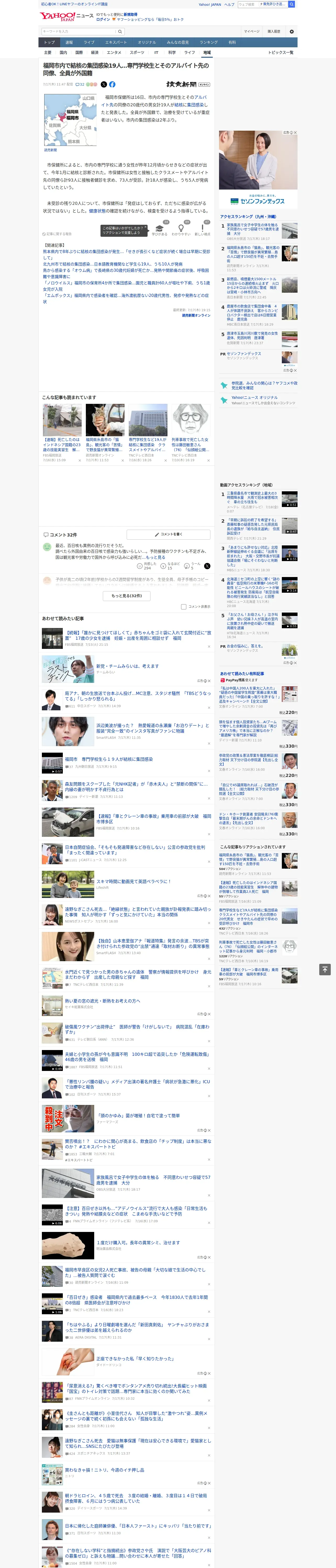This screenshot has width=336, height=1568.
Task: Open thumbnail of 専門学校生など19人が結核 card
Action: pos(148,420)
